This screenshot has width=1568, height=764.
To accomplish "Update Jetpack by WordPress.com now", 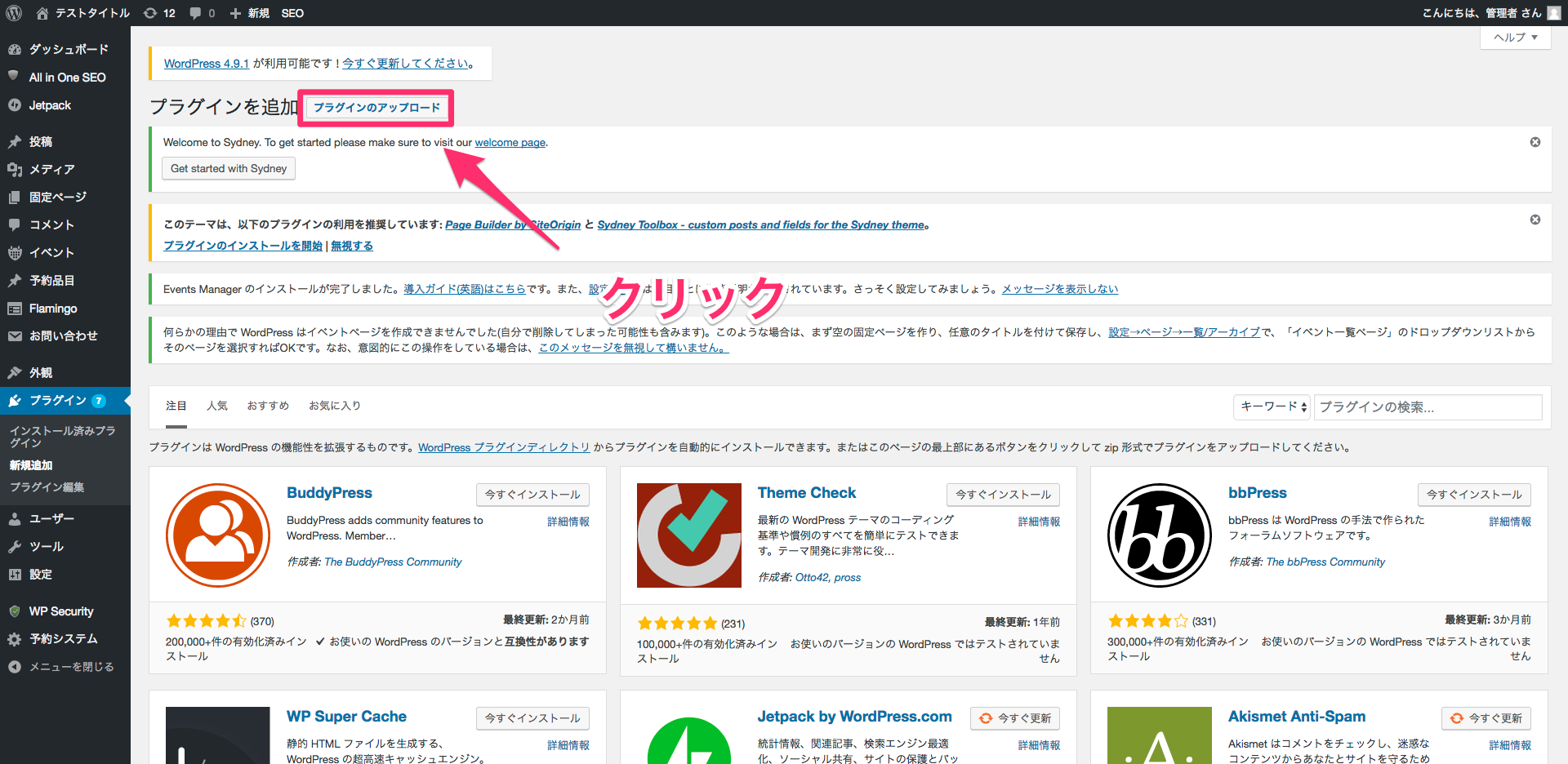I will 1015,718.
